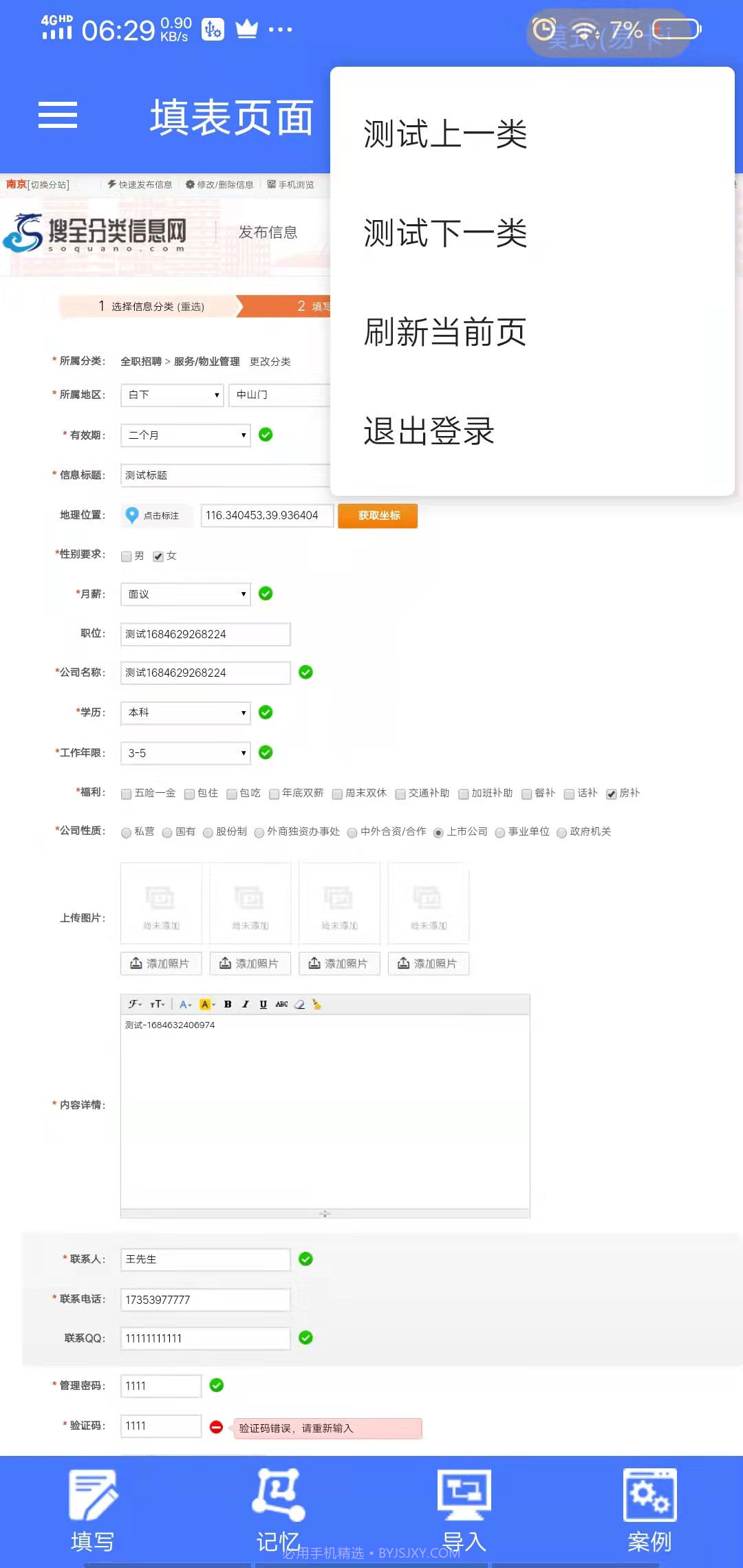Click the soquano site logo
743x1568 pixels.
point(95,232)
